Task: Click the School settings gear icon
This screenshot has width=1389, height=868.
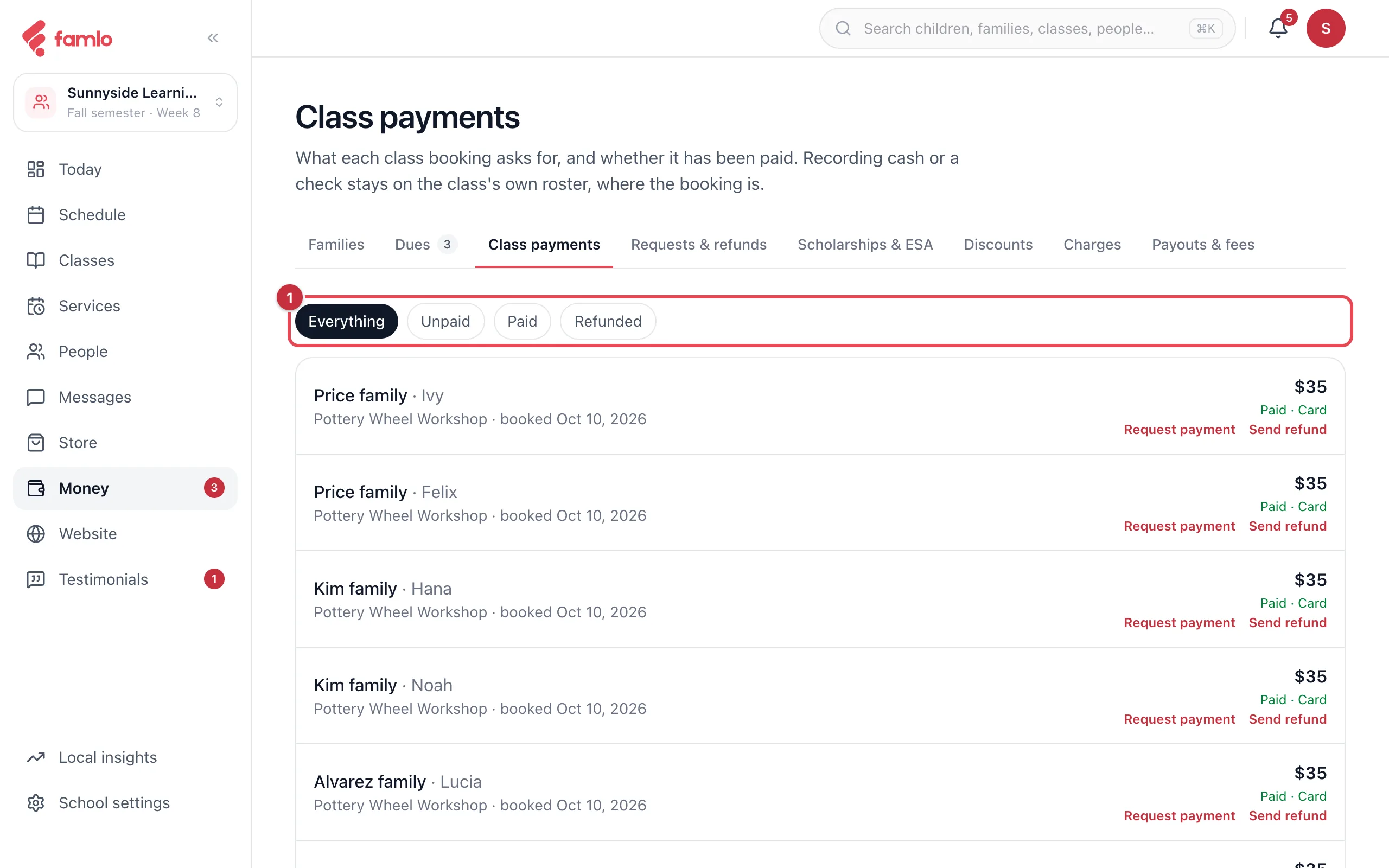Action: [x=36, y=802]
